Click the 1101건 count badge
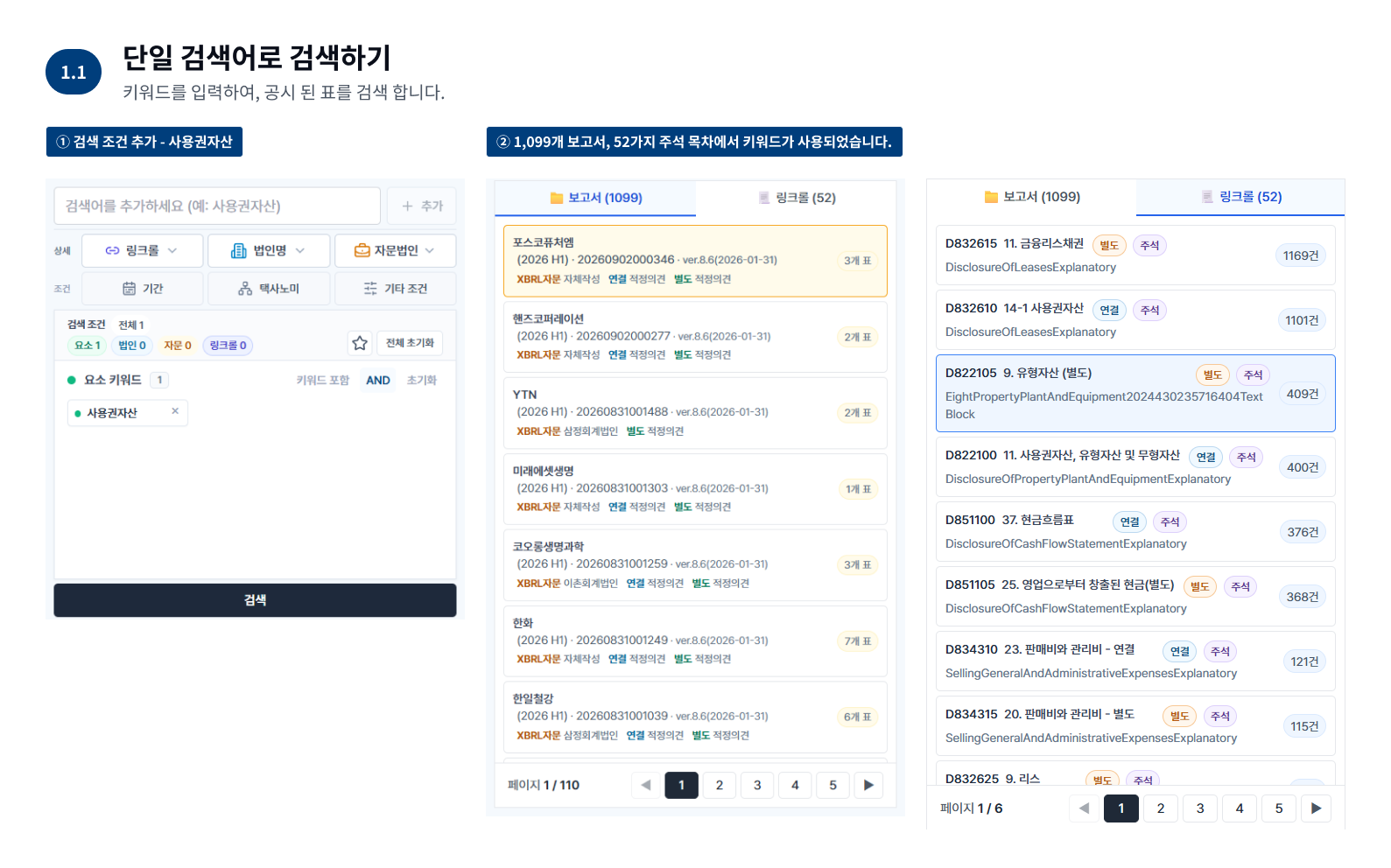Screen dimensions: 1391x868 1302,320
